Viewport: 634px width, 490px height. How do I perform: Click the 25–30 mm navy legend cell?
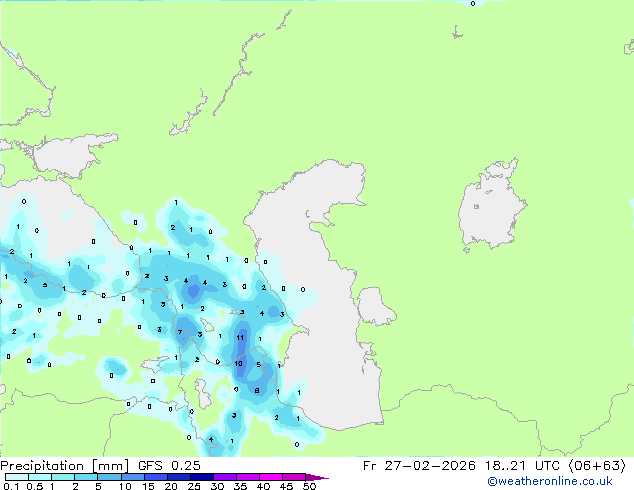(202, 477)
